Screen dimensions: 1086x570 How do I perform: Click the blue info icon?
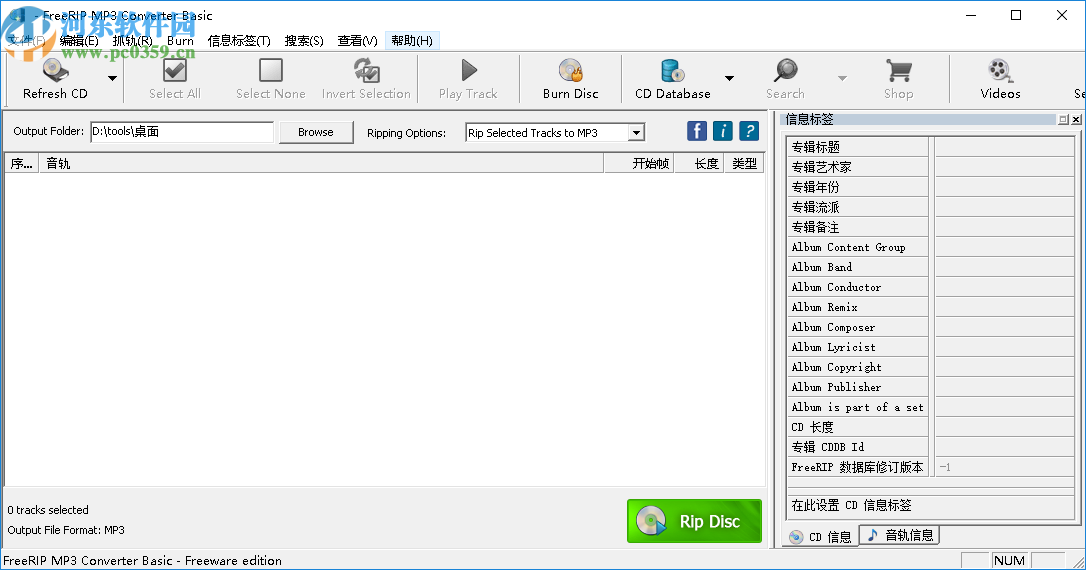coord(722,131)
